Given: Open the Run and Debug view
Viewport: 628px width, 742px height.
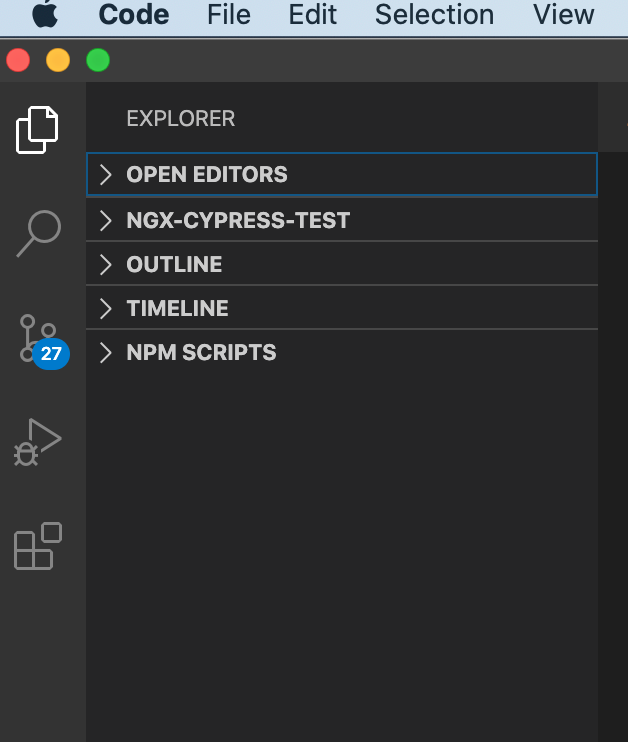Looking at the screenshot, I should (x=38, y=441).
